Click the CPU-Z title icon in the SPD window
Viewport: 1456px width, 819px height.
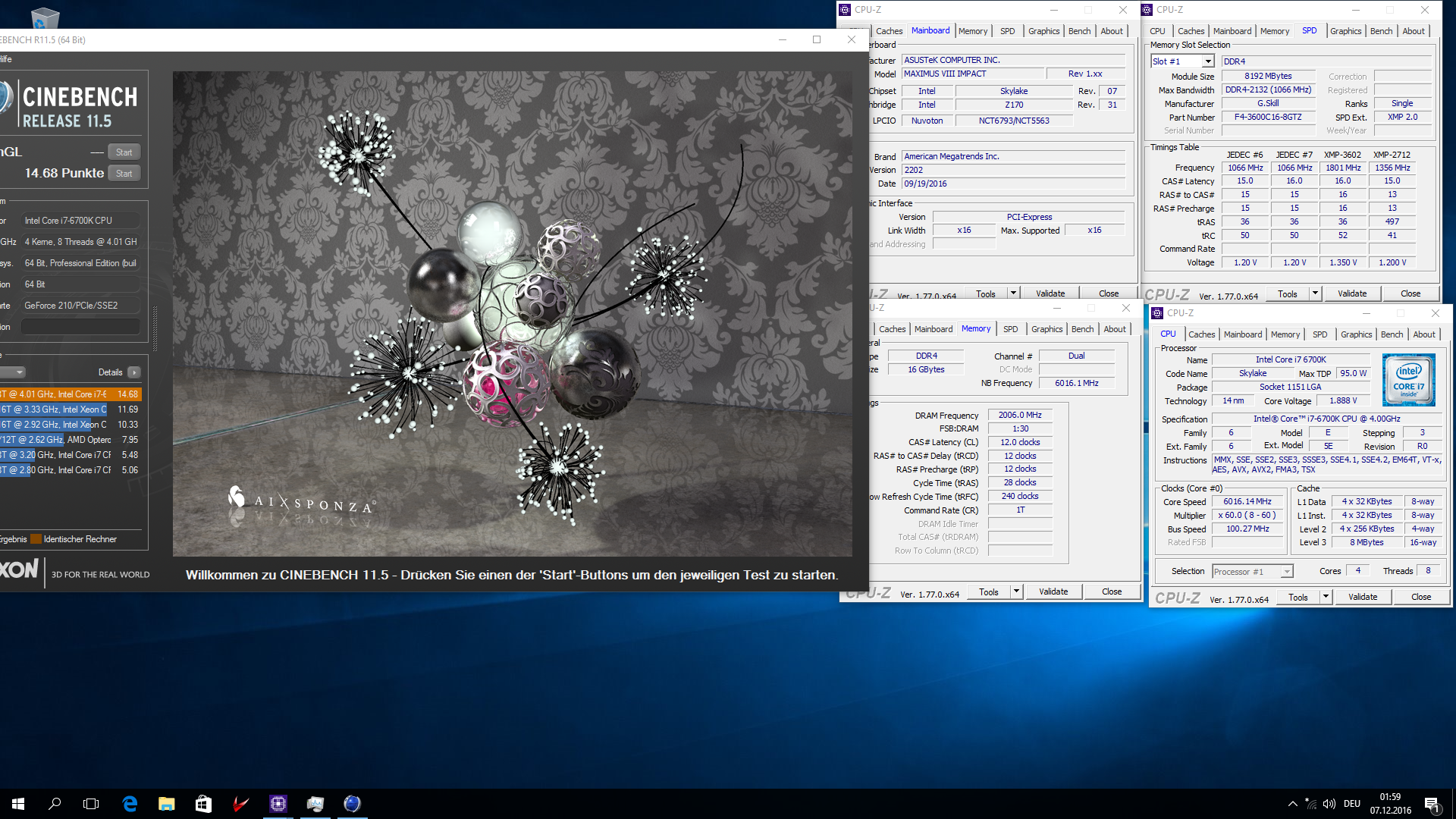(1147, 10)
